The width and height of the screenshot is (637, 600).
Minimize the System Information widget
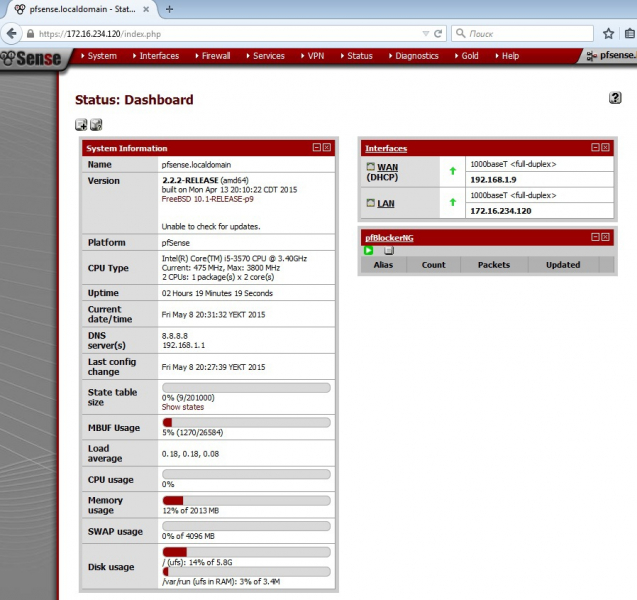[x=316, y=148]
